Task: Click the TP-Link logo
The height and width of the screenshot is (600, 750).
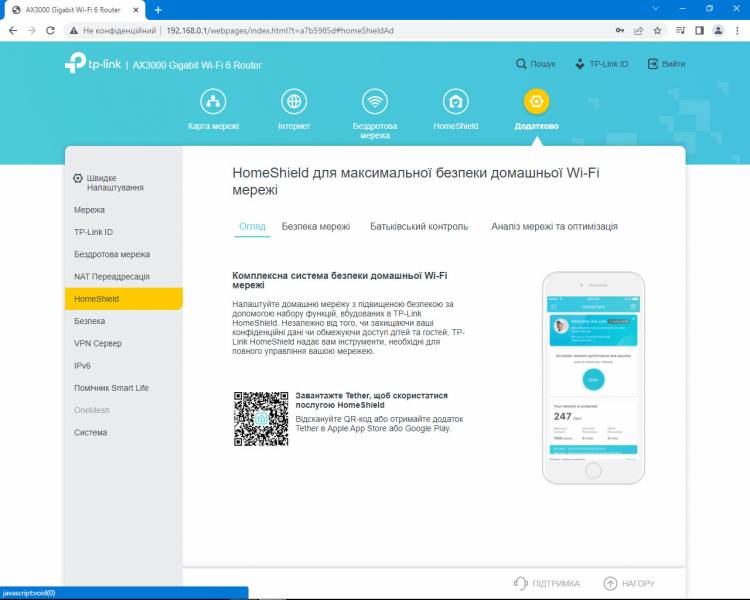Action: tap(92, 64)
